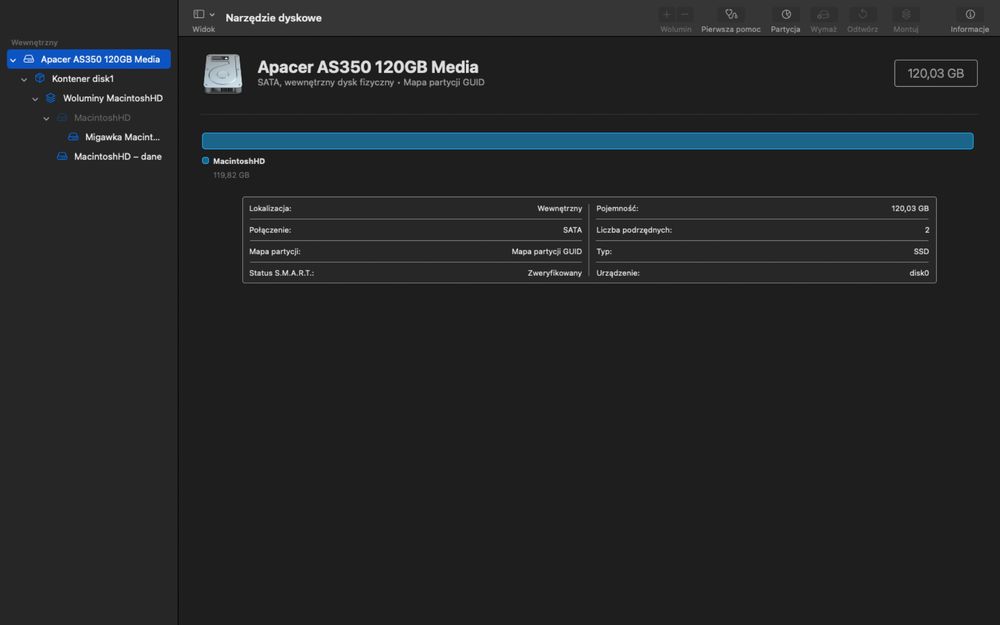Click the Liczba podrzędnych value 2
The image size is (1000, 625).
tap(927, 230)
